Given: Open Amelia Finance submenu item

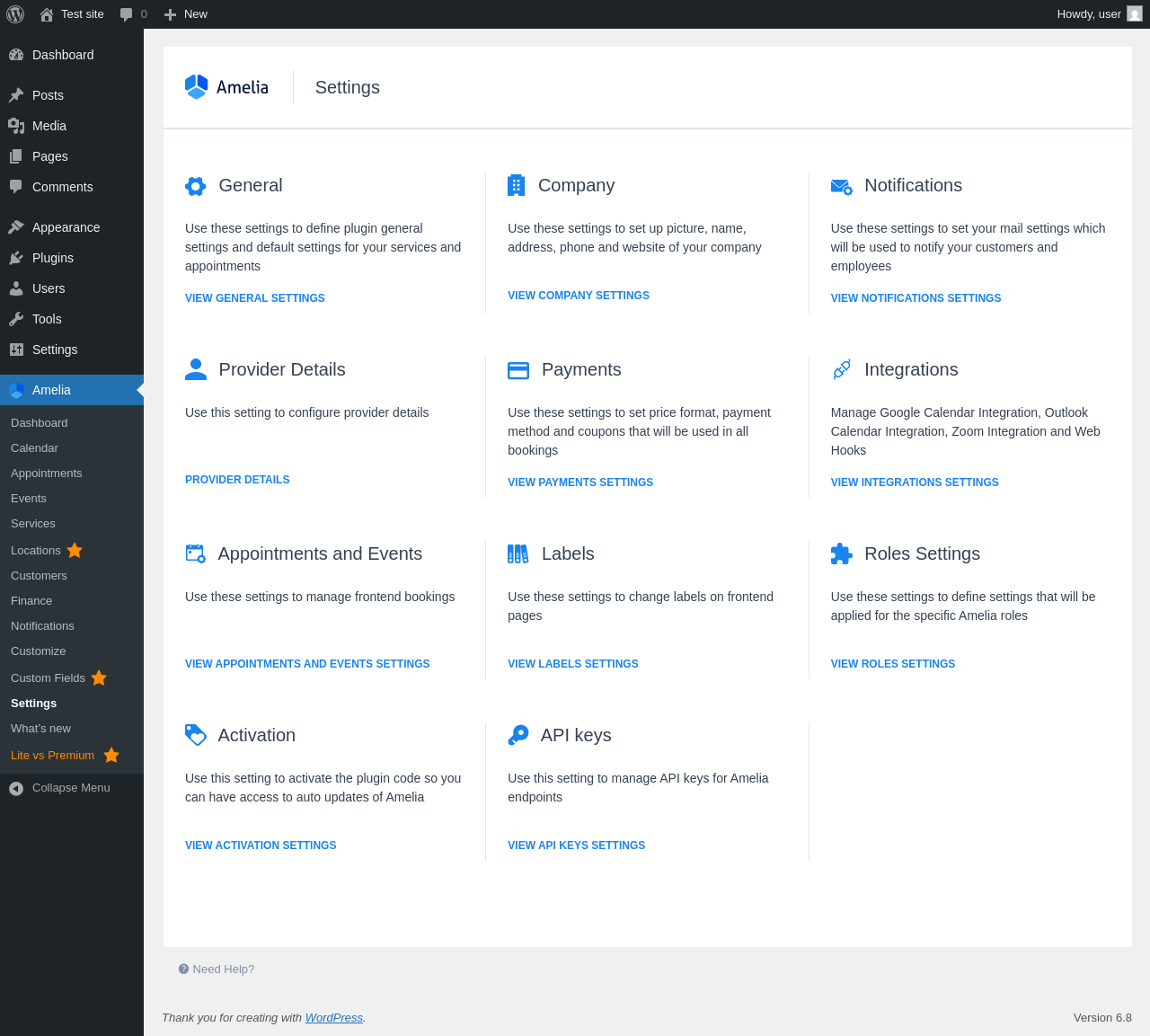Looking at the screenshot, I should pos(72,600).
